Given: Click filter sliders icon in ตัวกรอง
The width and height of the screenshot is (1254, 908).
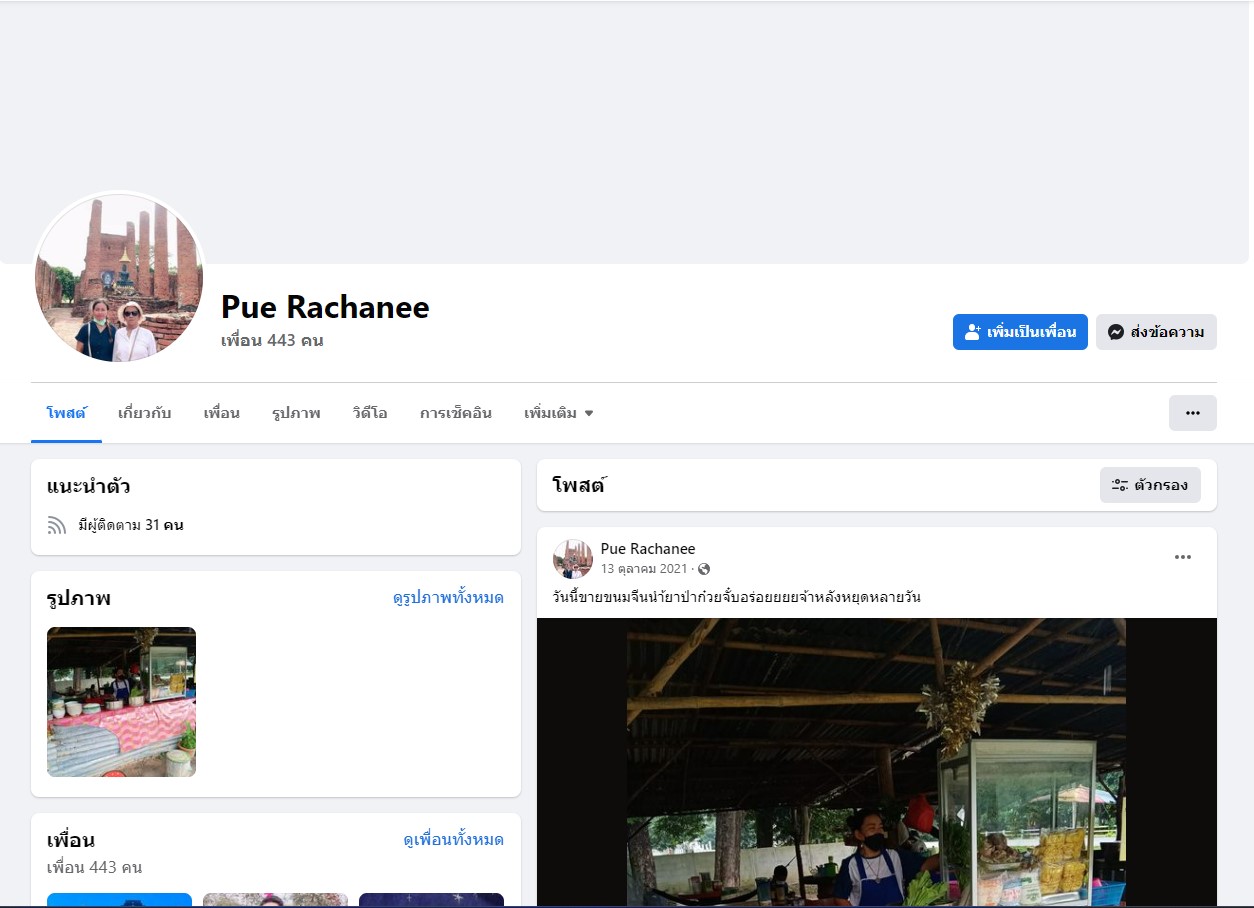Looking at the screenshot, I should 1120,485.
